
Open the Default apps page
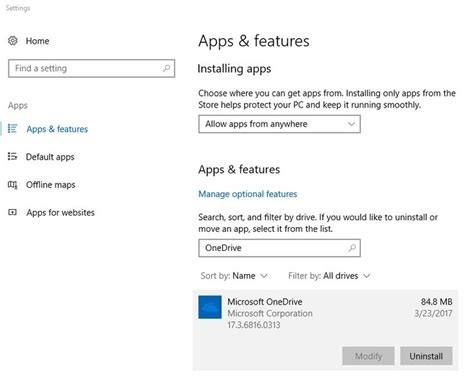pyautogui.click(x=50, y=157)
